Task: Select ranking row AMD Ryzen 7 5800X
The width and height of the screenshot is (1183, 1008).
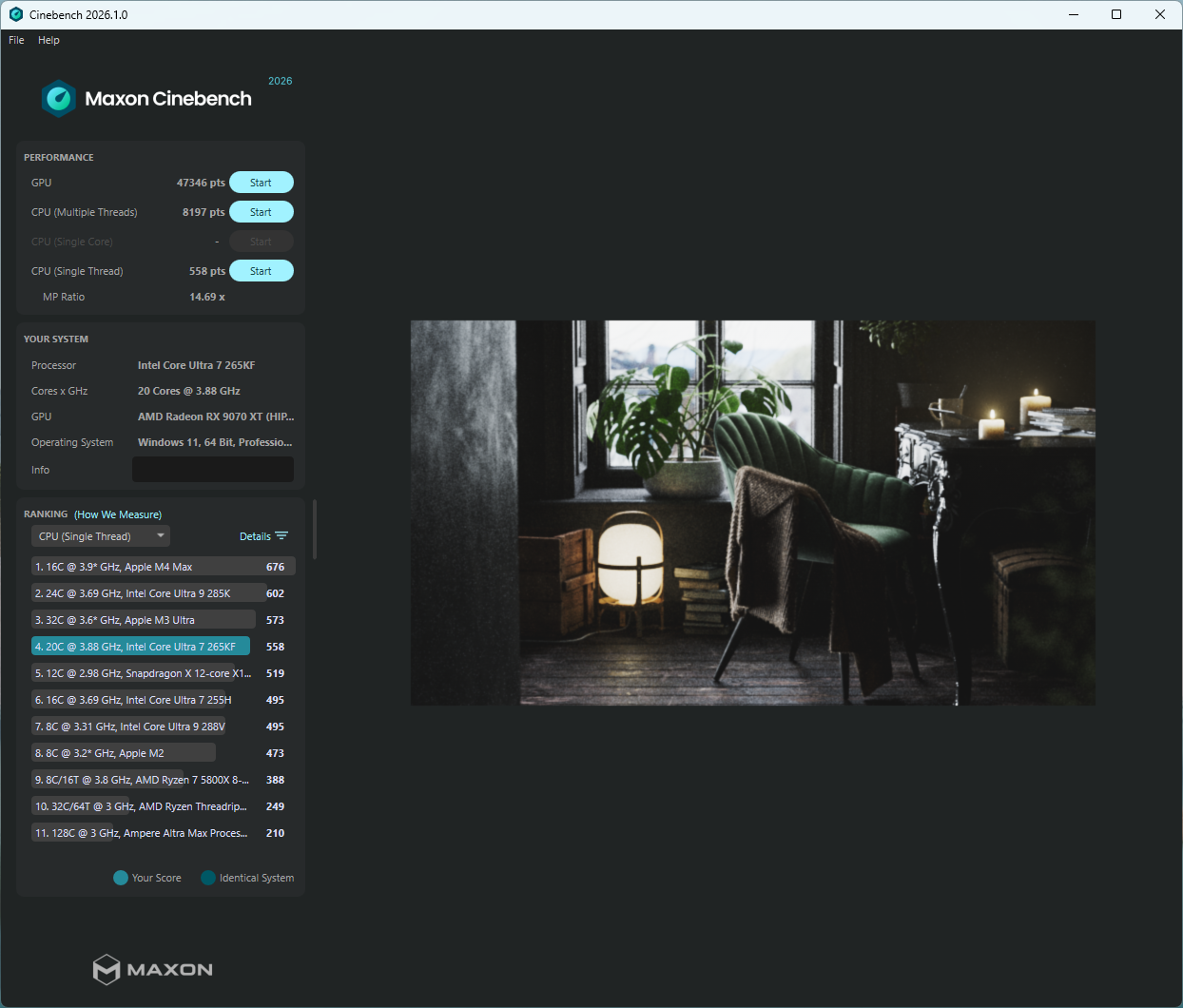Action: tap(164, 780)
